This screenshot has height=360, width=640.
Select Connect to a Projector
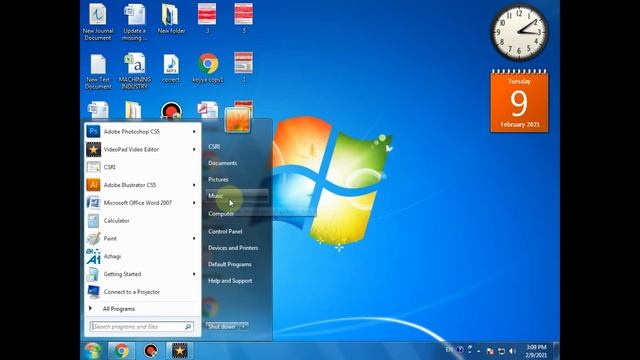141,292
